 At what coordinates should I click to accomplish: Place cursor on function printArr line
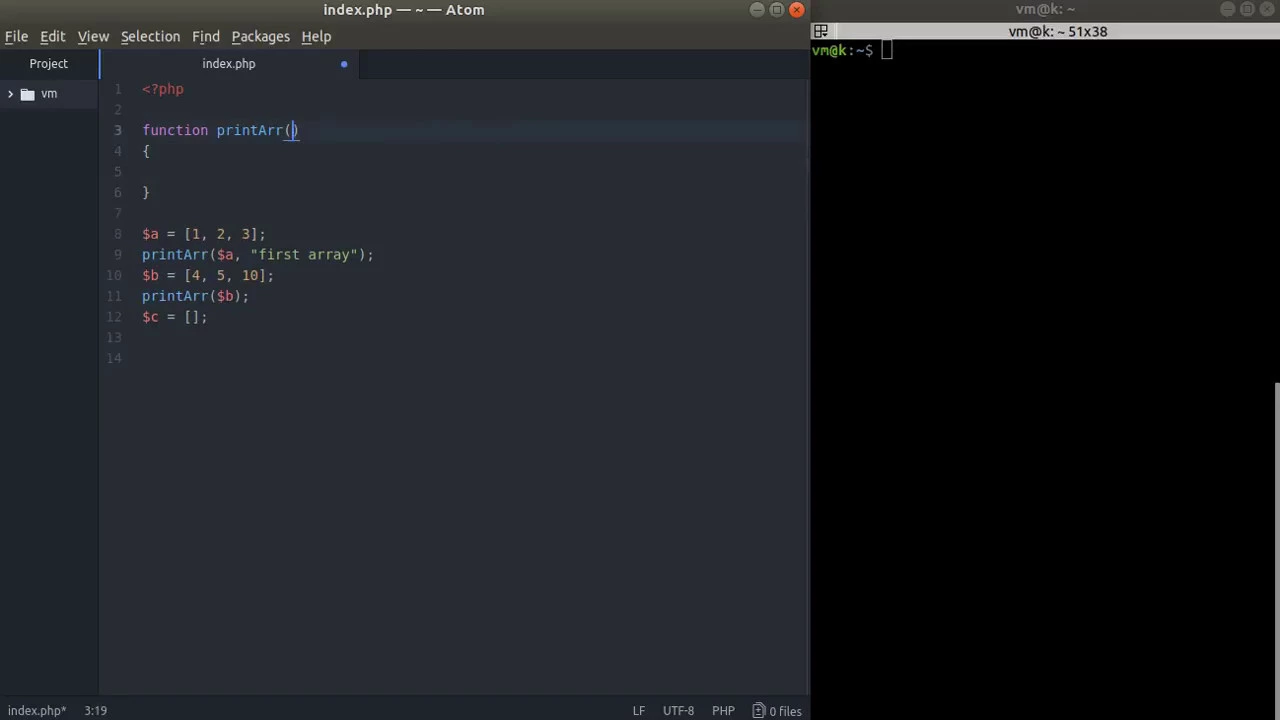(x=220, y=130)
